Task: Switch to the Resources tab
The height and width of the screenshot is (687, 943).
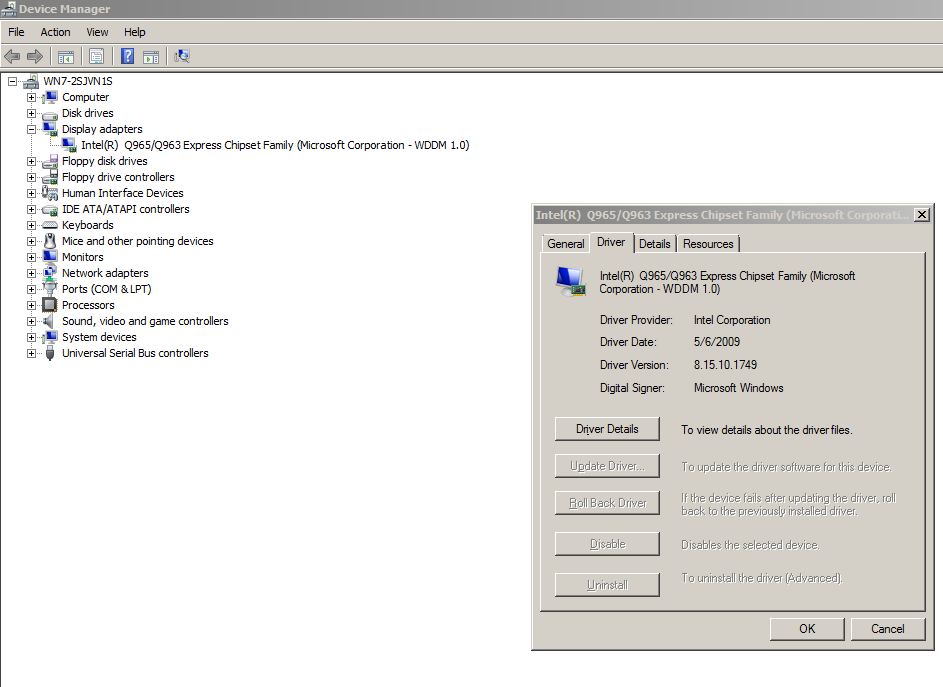Action: pos(708,244)
